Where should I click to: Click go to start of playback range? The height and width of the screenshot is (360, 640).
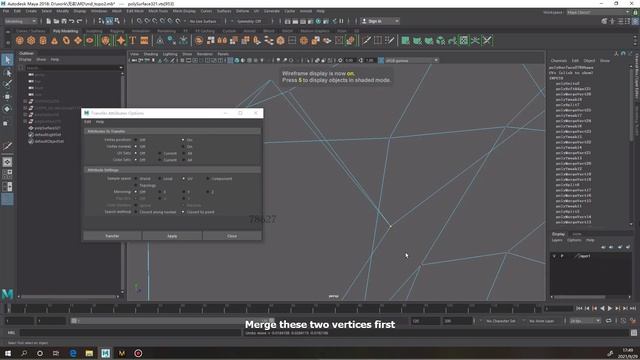click(x=579, y=309)
